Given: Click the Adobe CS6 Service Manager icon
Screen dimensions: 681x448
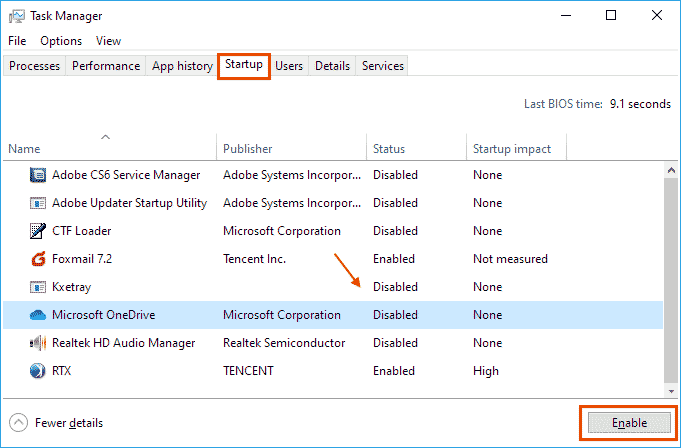Looking at the screenshot, I should point(38,175).
